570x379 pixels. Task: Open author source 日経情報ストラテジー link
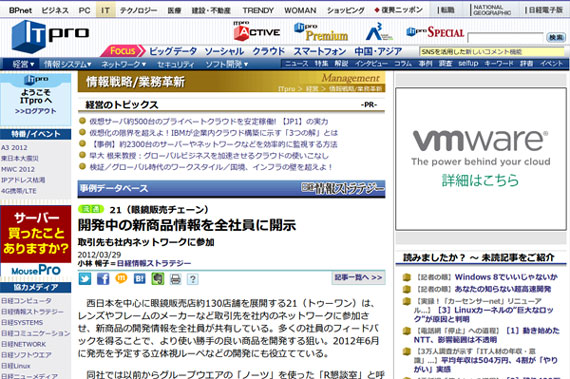click(x=154, y=263)
